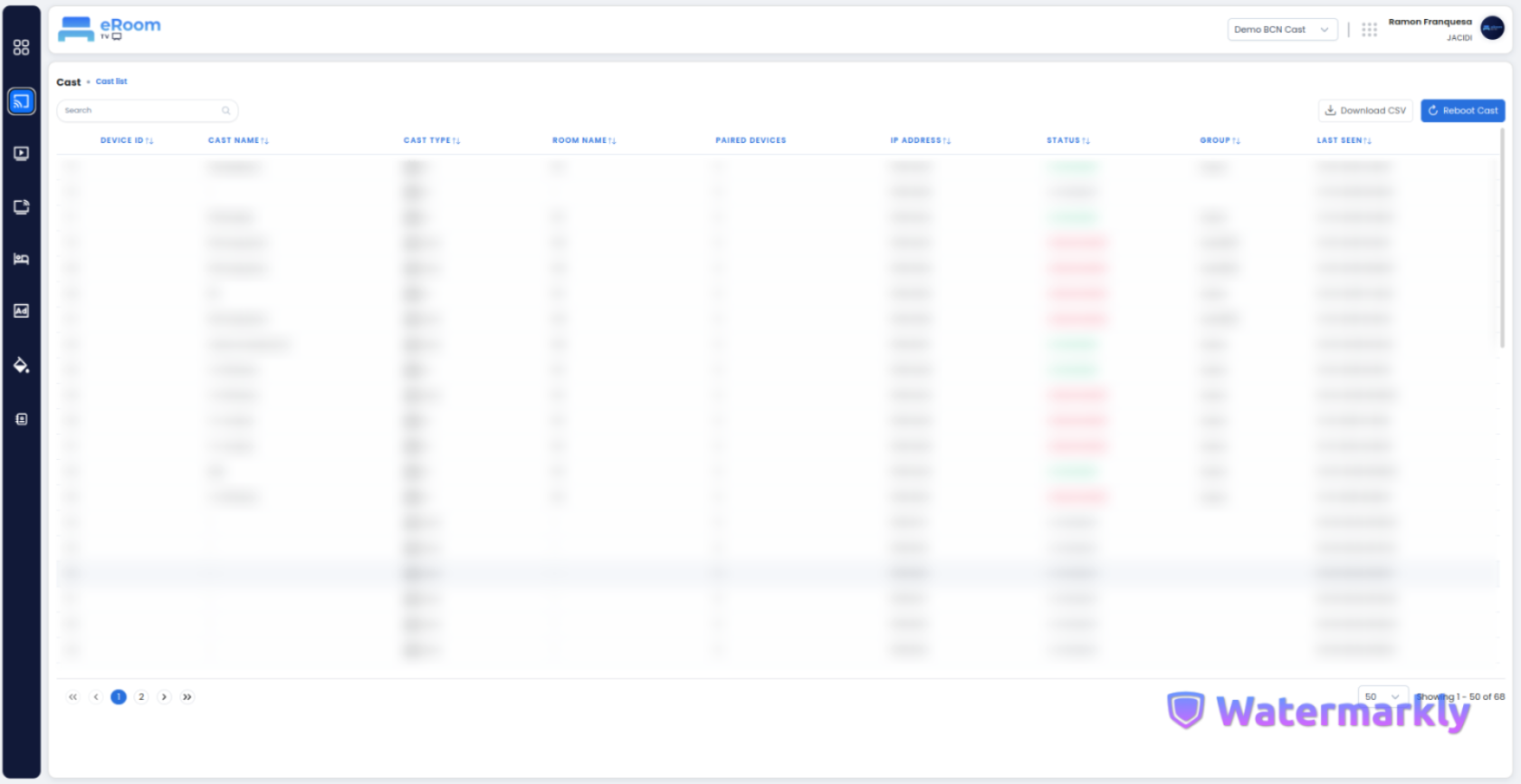This screenshot has height=784, width=1521.
Task: Sort by Room Name column
Action: (x=584, y=140)
